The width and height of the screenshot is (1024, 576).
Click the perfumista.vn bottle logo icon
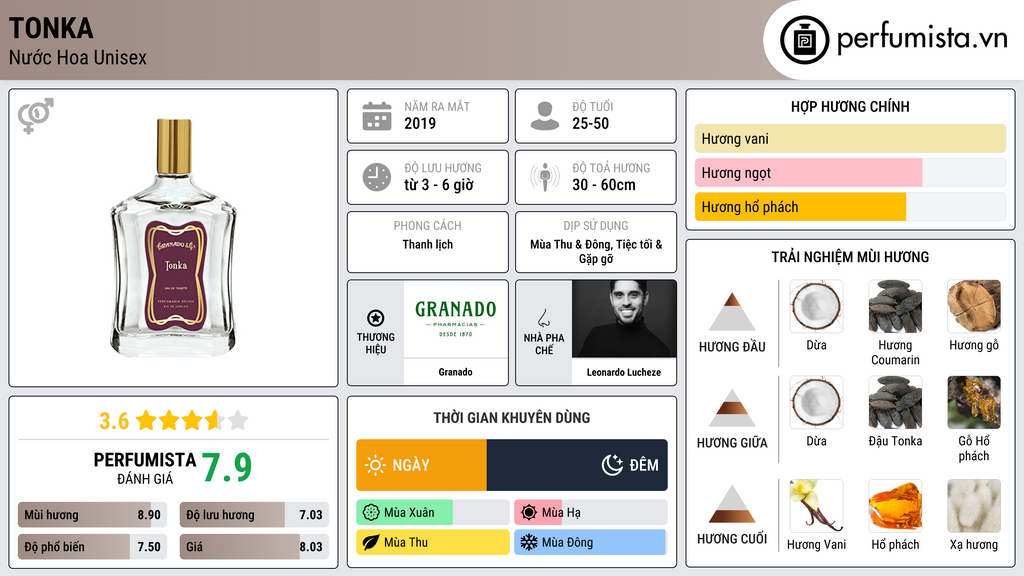pyautogui.click(x=804, y=40)
